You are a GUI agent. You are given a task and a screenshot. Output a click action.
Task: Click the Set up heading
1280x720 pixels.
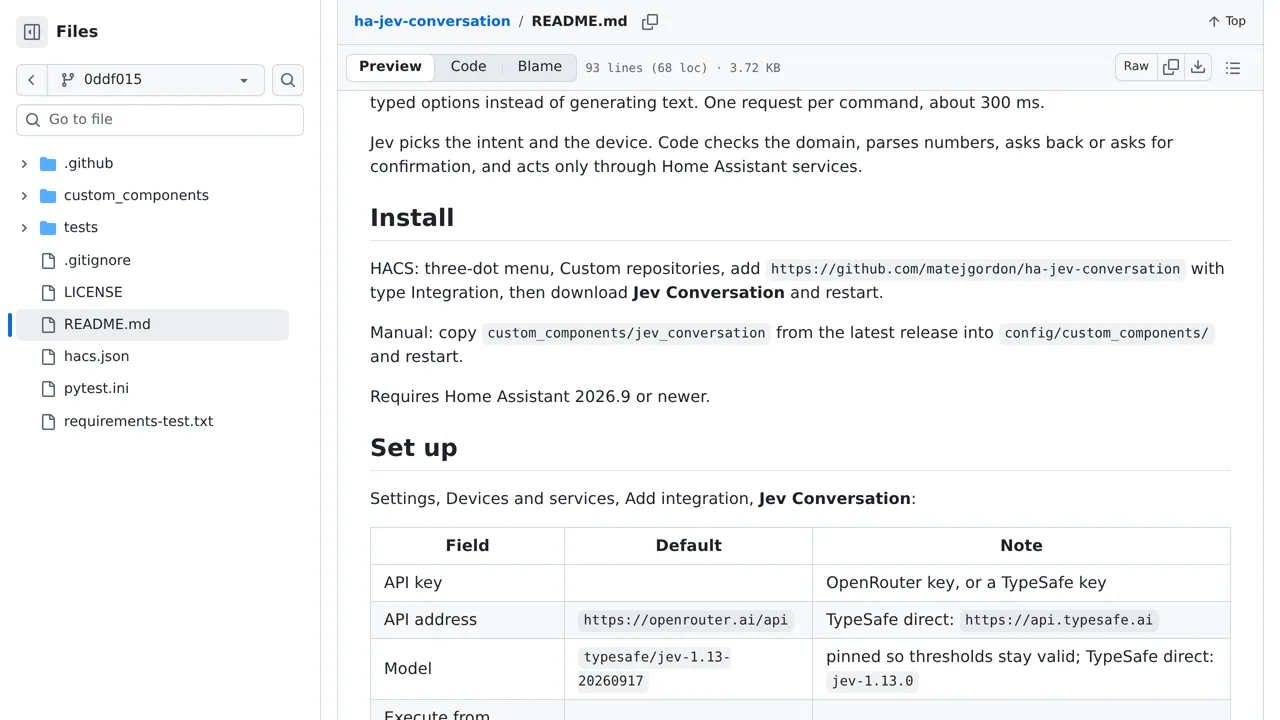click(x=413, y=448)
